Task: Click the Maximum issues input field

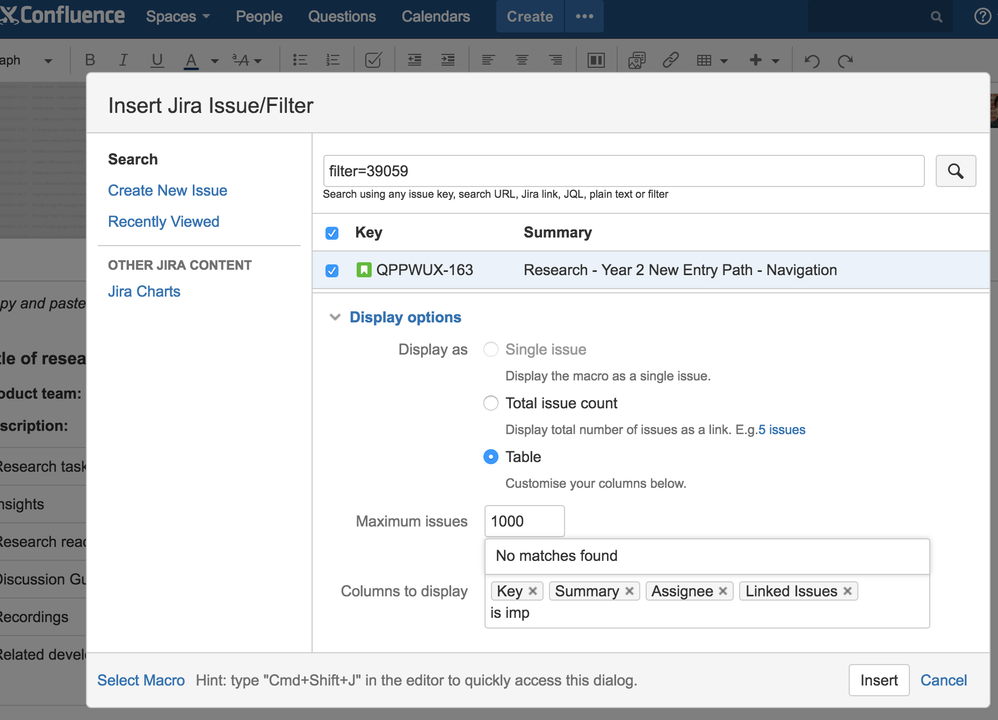Action: click(x=524, y=521)
